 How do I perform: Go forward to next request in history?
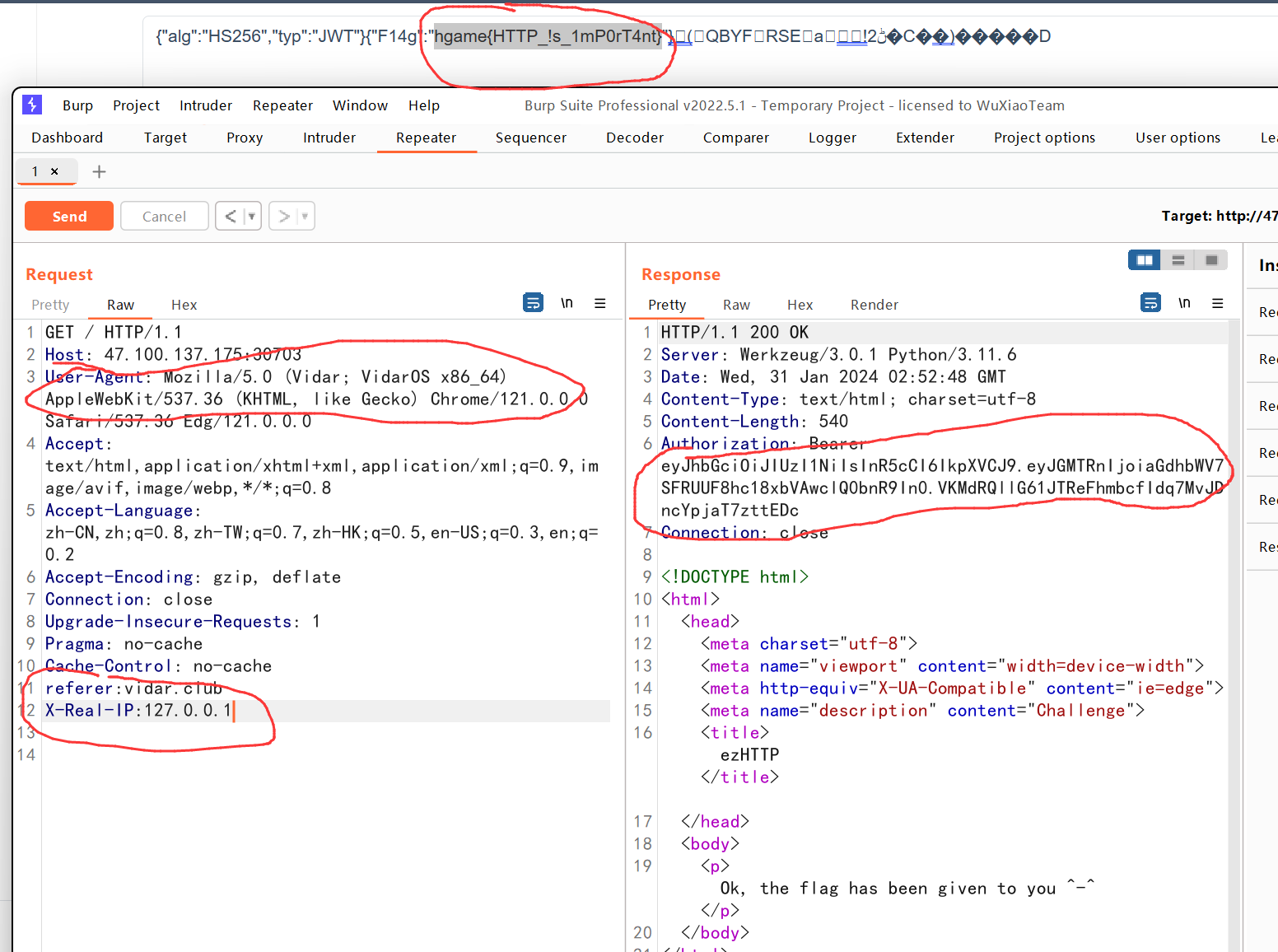[284, 216]
